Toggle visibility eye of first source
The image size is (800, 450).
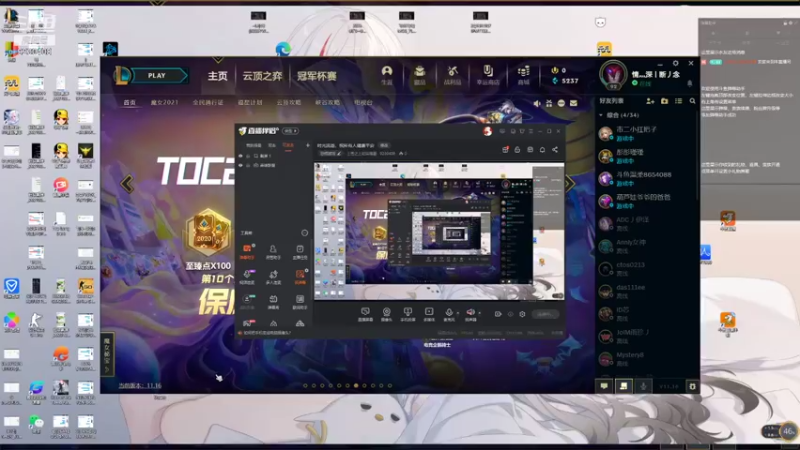241,156
